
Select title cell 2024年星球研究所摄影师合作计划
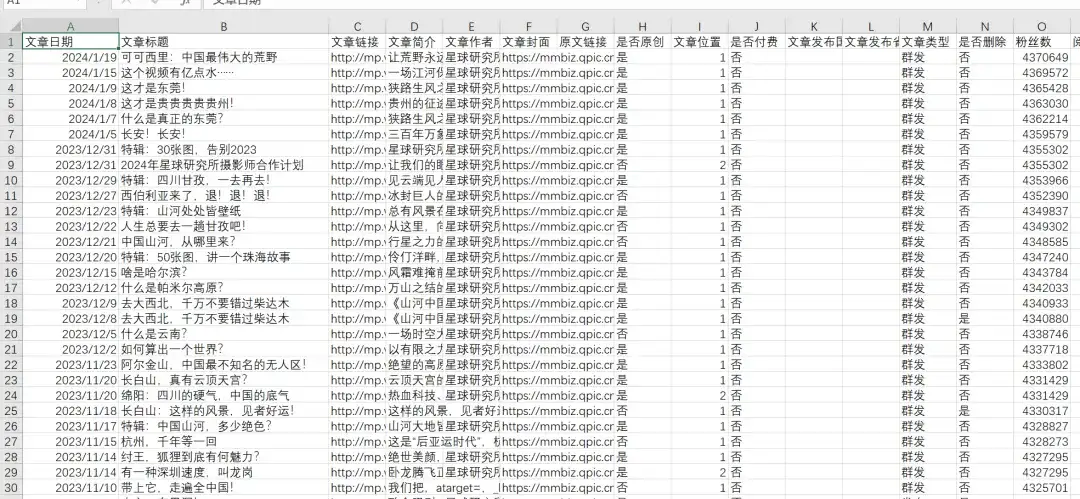coord(224,165)
